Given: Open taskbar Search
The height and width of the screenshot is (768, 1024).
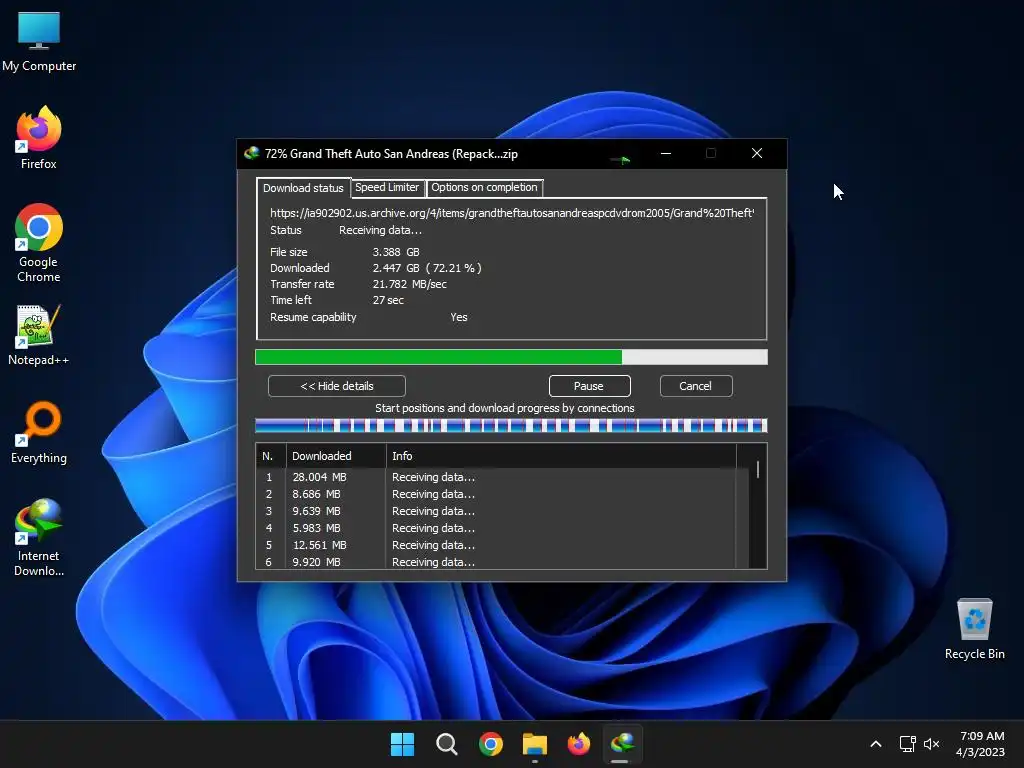Looking at the screenshot, I should (x=447, y=744).
